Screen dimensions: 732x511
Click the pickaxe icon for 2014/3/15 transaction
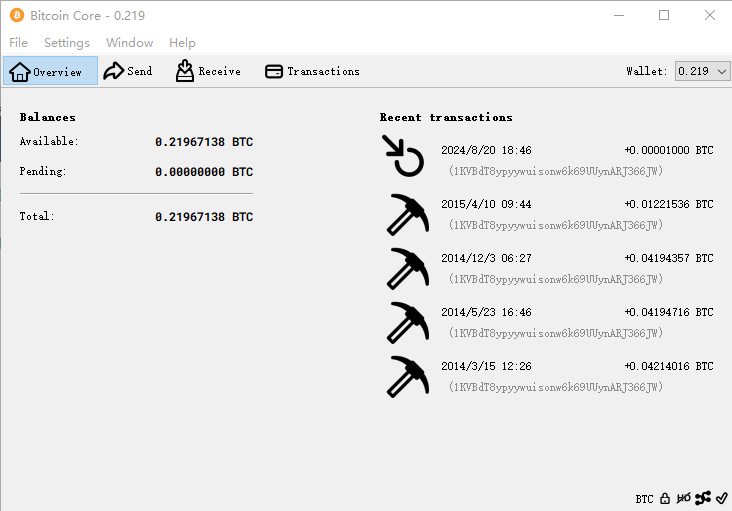pos(406,375)
